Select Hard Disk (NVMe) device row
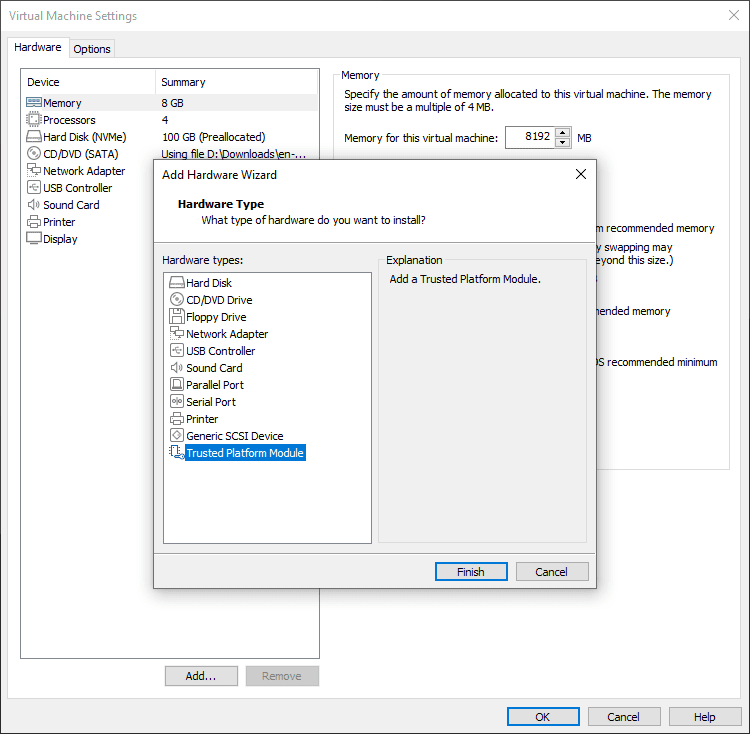Screen dimensions: 750x734 click(x=85, y=137)
